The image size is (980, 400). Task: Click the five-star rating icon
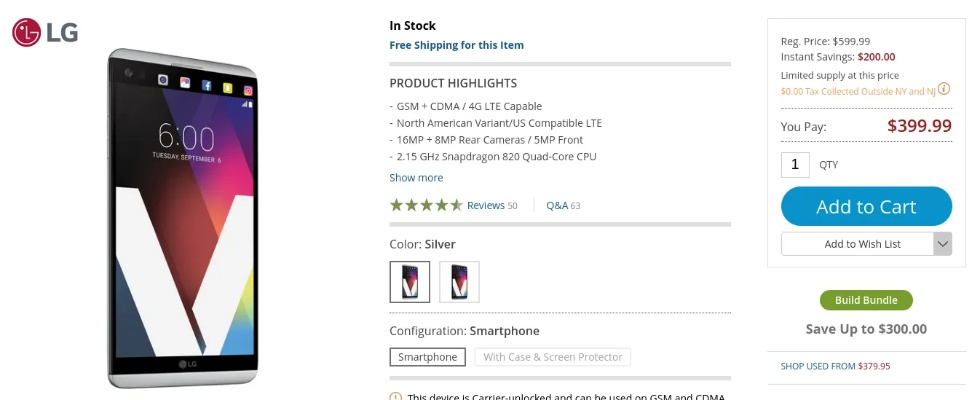point(426,205)
